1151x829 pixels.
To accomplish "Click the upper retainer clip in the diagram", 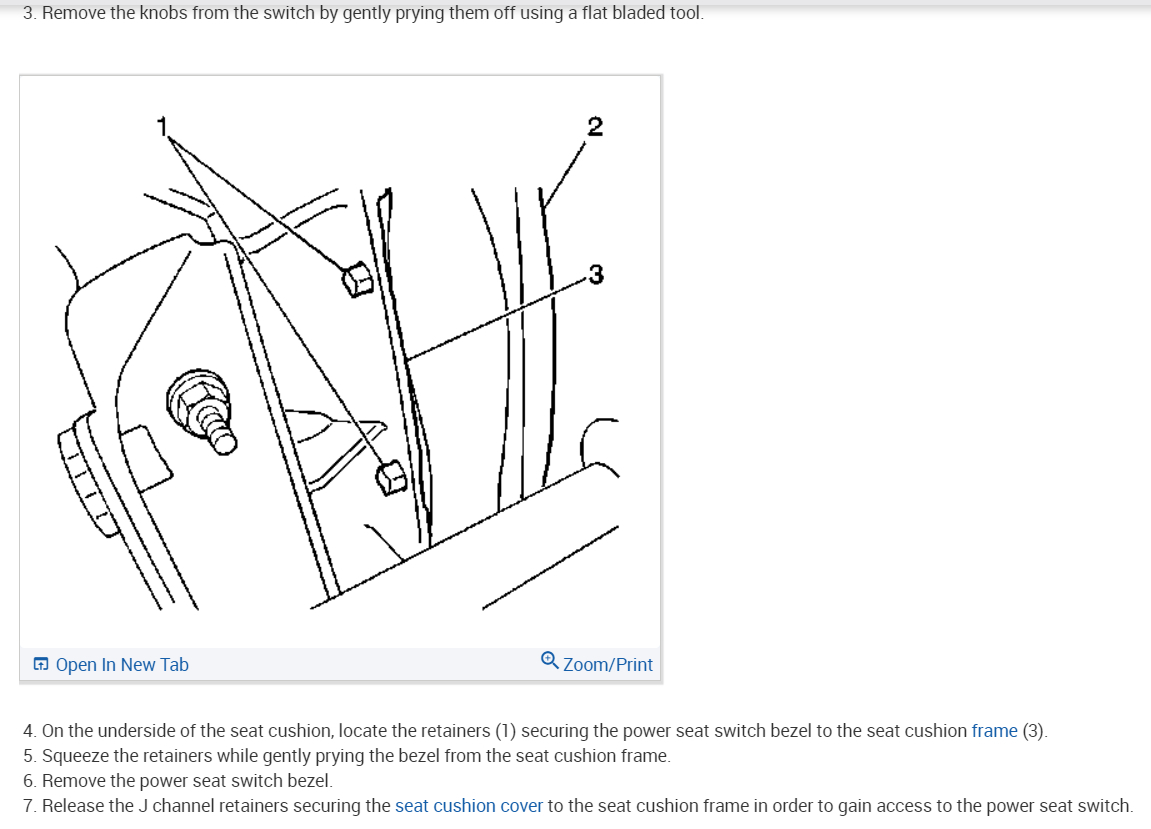I will tap(357, 280).
